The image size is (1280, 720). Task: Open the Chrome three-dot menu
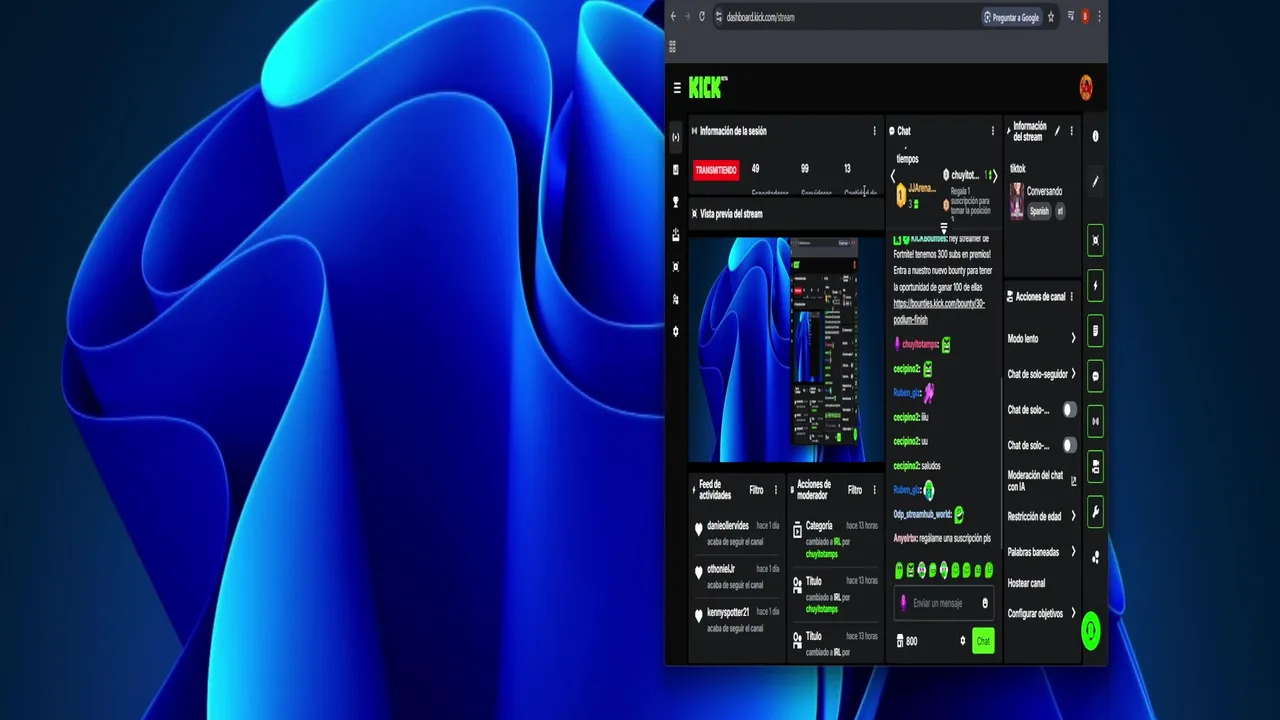[1099, 17]
